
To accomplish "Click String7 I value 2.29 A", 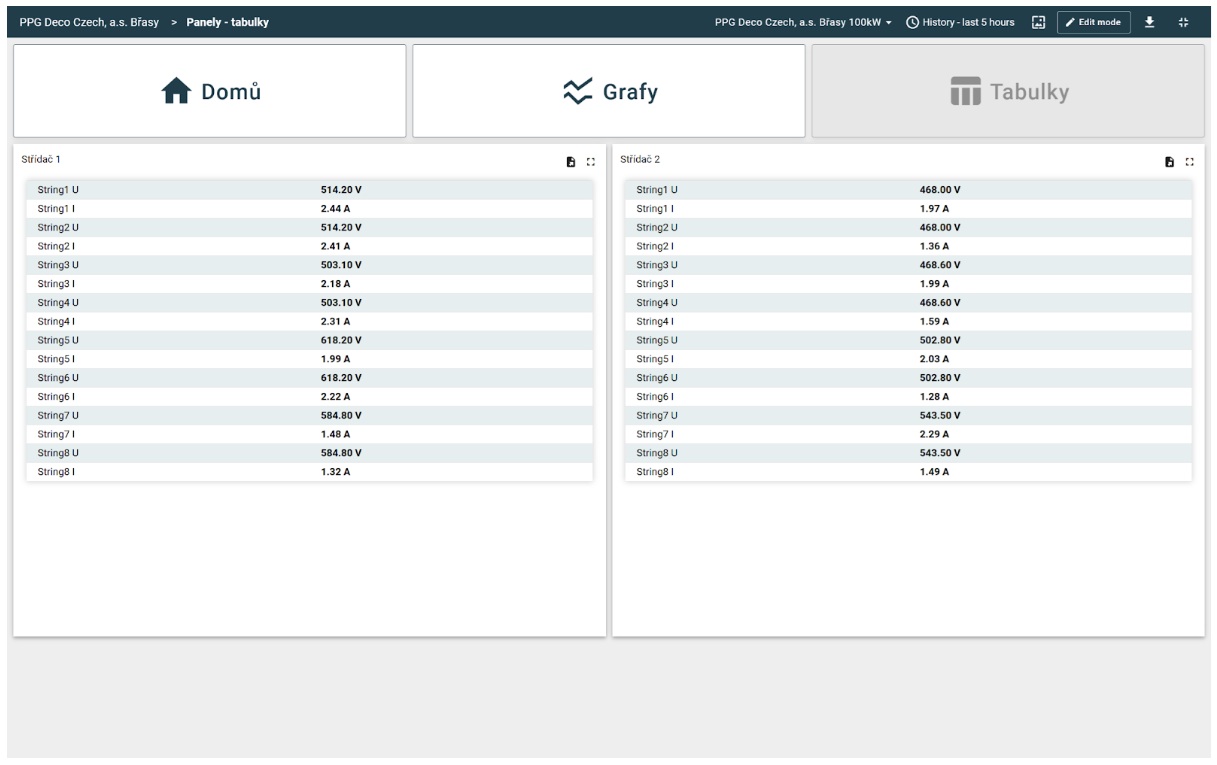I will click(x=934, y=434).
